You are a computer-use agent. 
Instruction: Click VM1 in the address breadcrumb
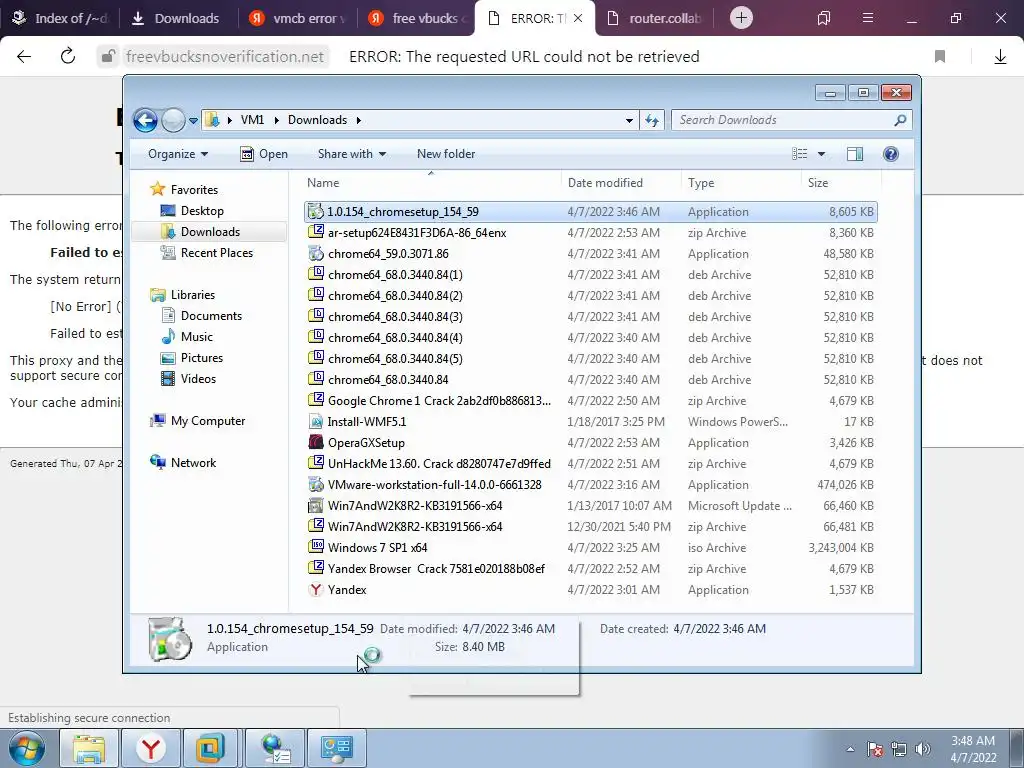point(252,120)
